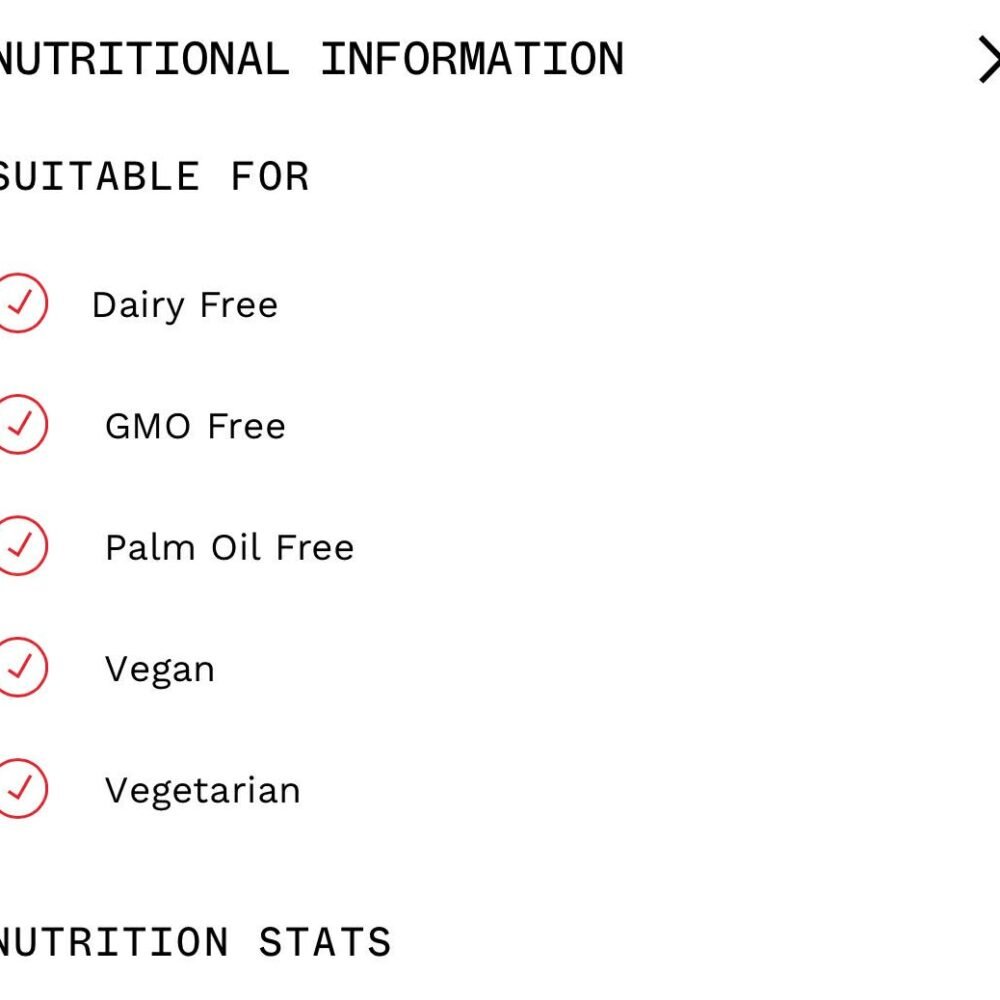Viewport: 1000px width, 1000px height.
Task: Select the red circled check beside Vegan
Action: [18, 668]
